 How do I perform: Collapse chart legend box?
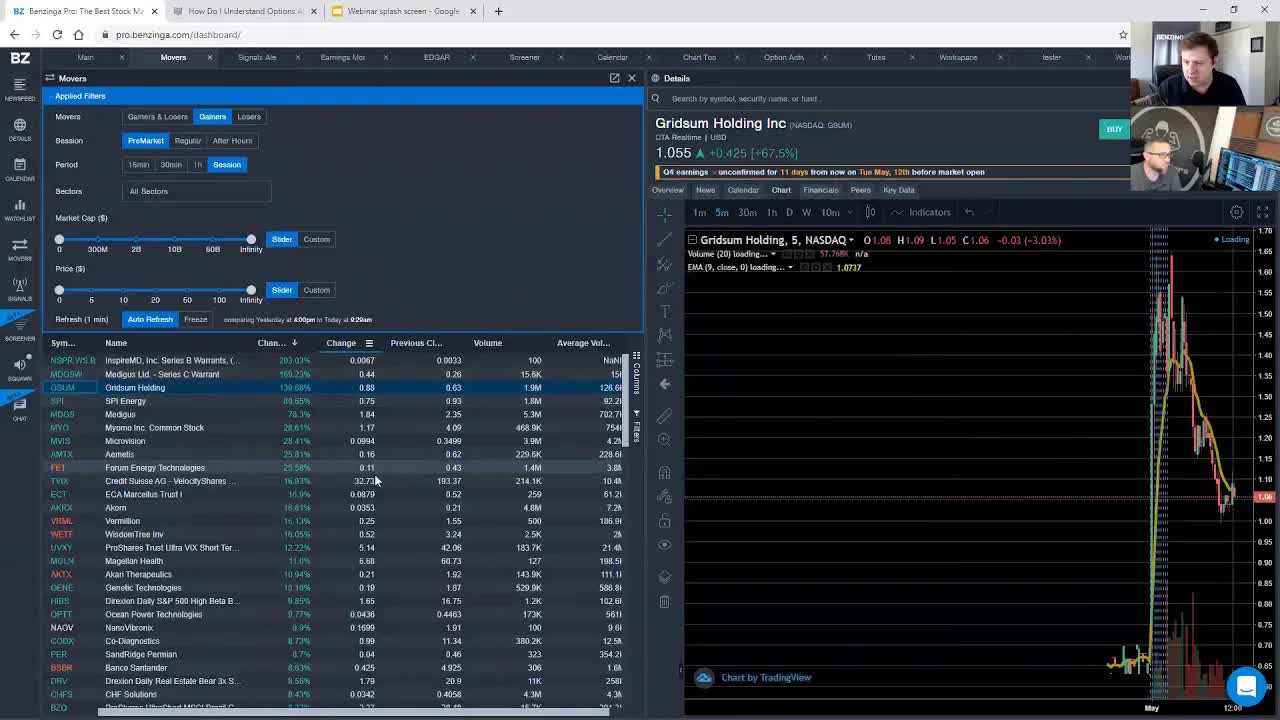(692, 240)
